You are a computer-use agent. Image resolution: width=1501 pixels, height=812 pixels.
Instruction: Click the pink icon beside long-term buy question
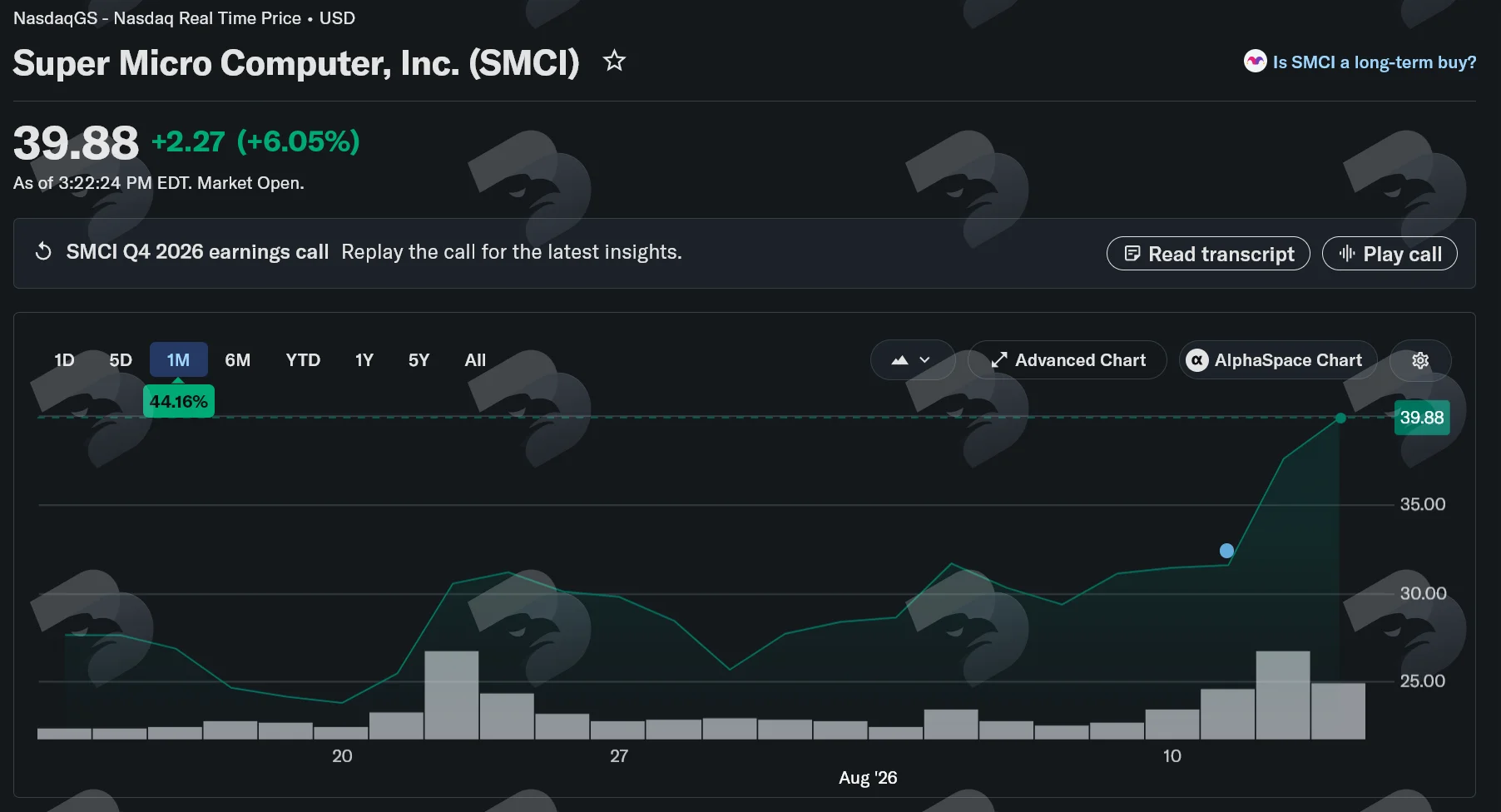tap(1255, 62)
